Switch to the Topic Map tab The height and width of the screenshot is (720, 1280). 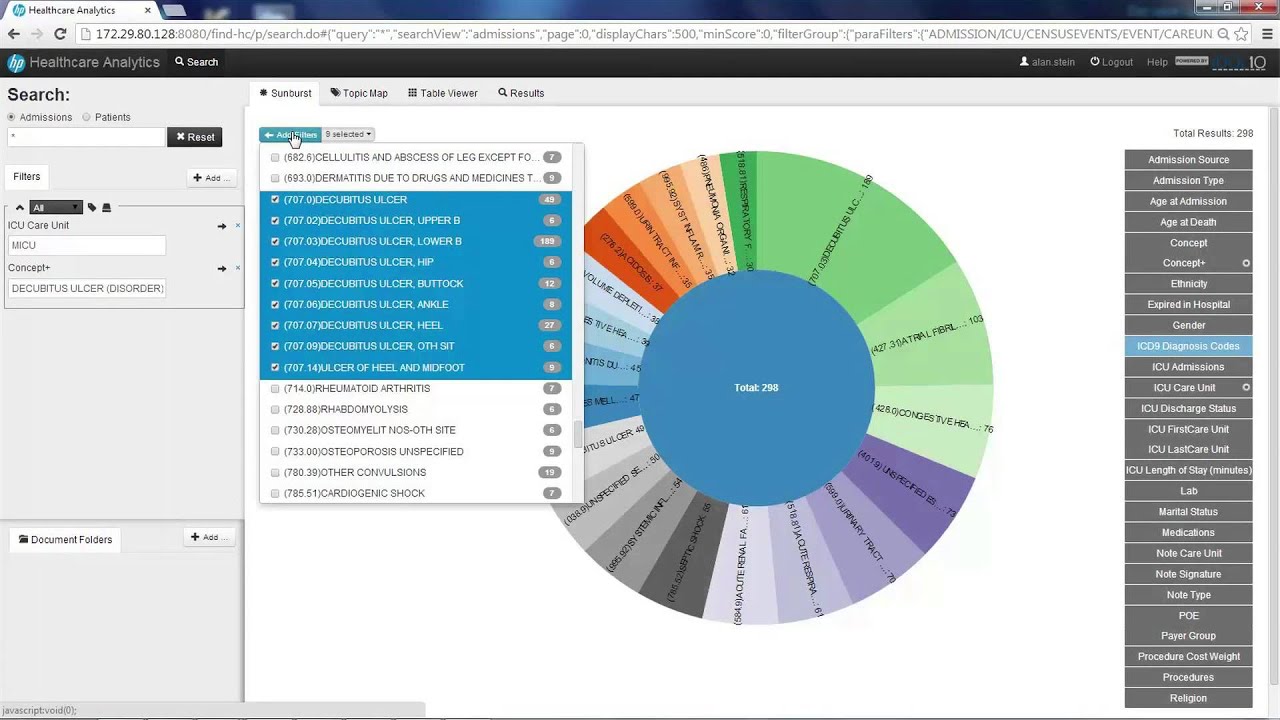coord(359,93)
